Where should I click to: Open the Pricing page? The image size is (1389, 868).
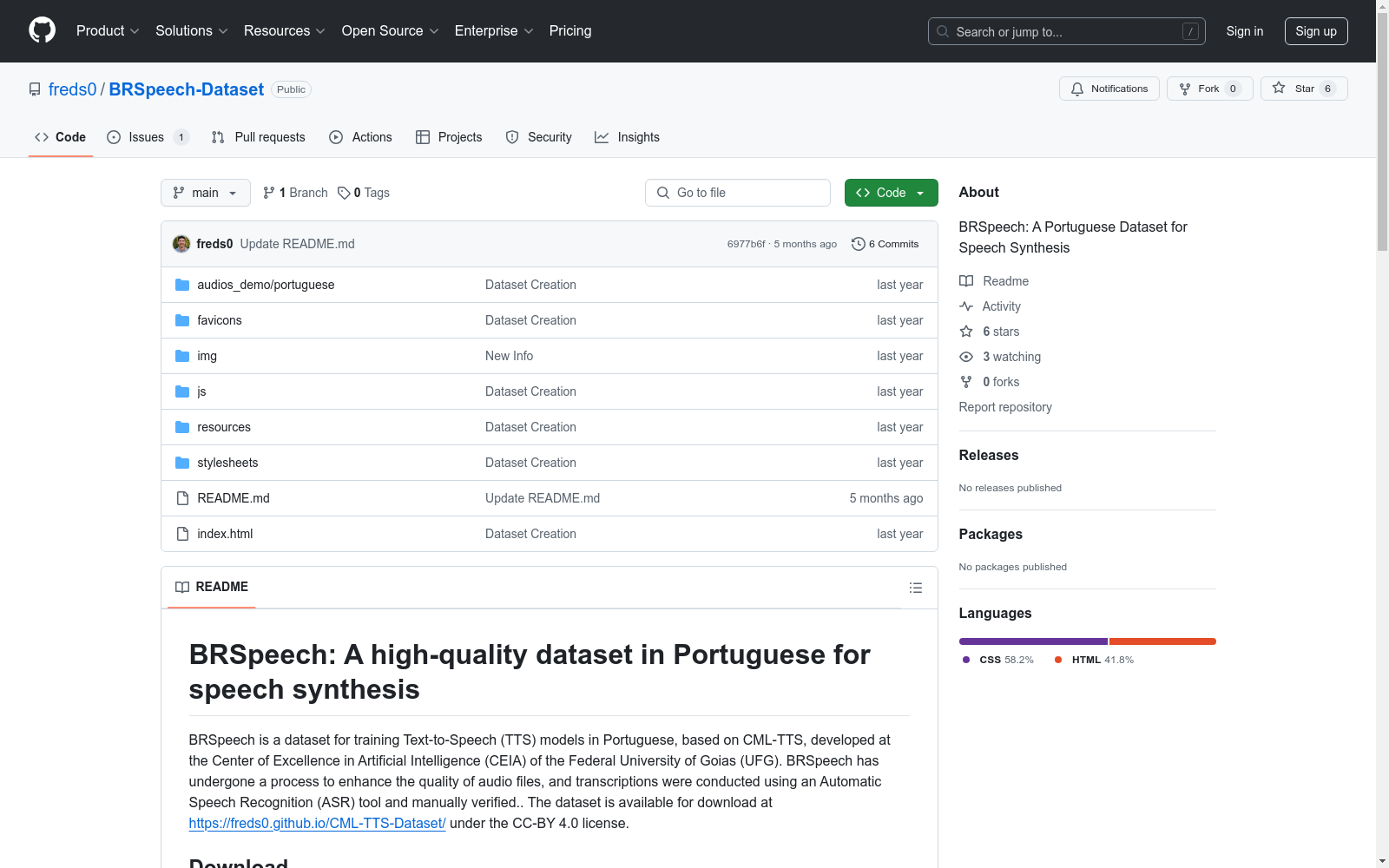(x=570, y=30)
